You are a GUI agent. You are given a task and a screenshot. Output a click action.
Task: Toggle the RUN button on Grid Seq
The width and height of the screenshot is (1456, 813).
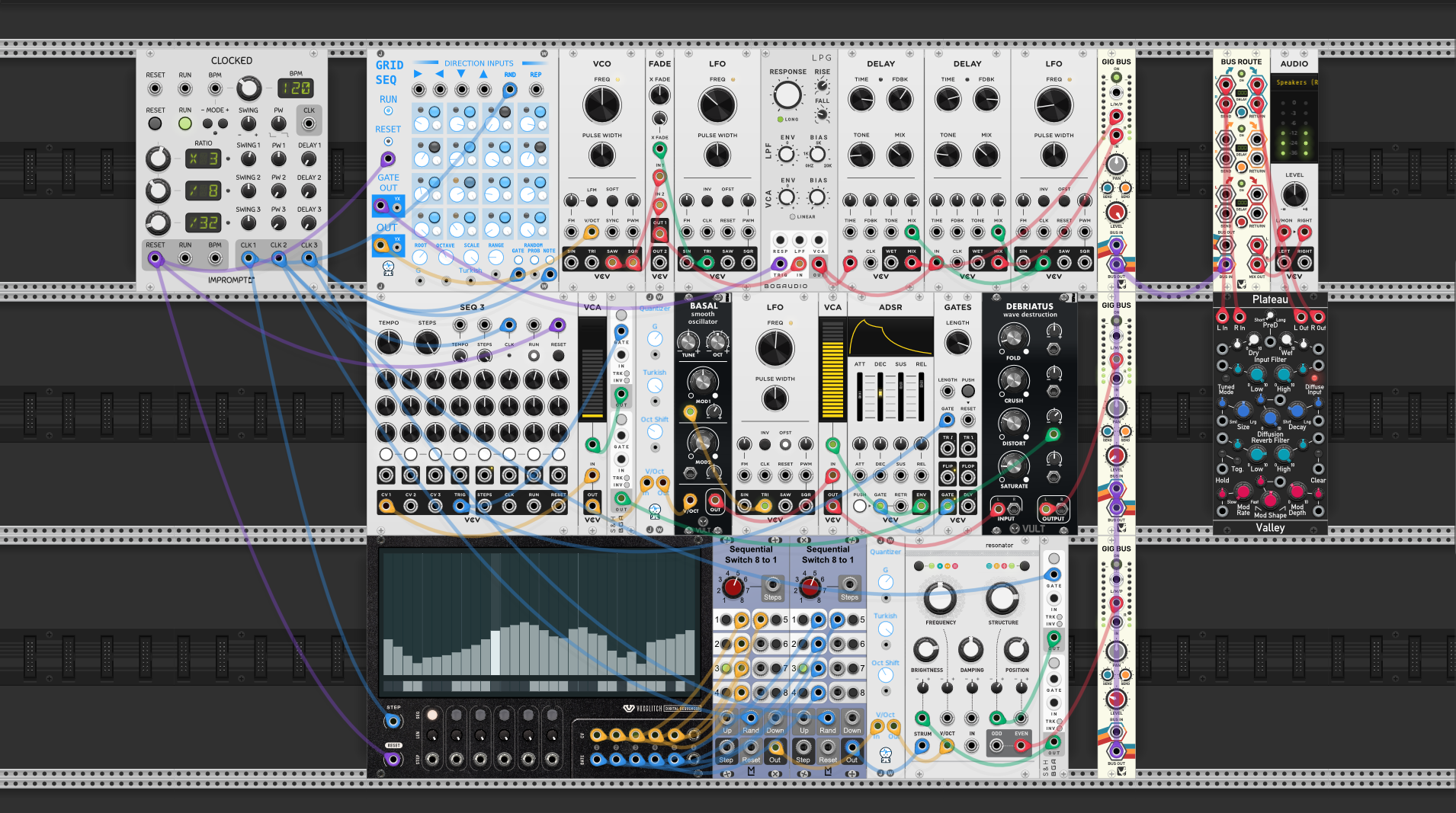click(x=388, y=111)
